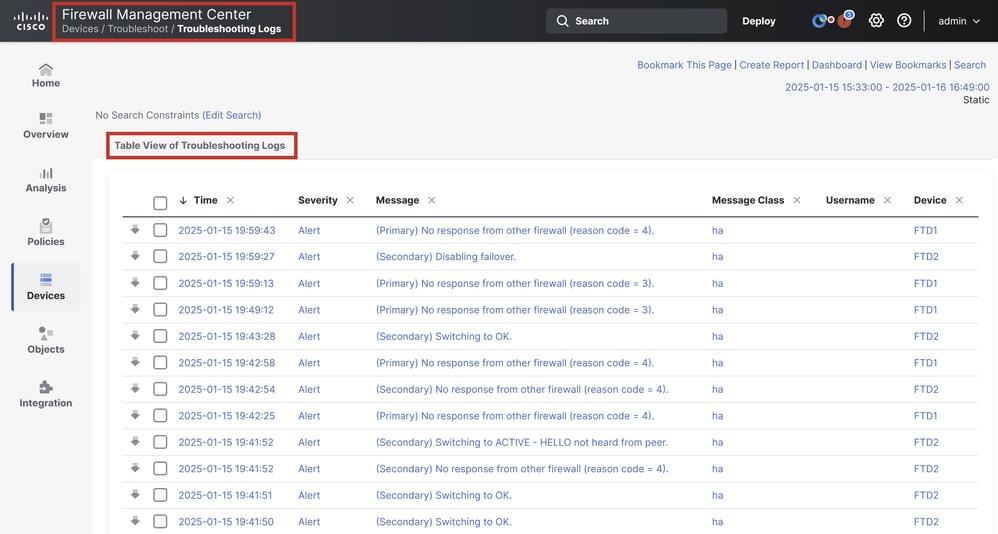The image size is (998, 534).
Task: Drill down arrow for 19:42:58 log row
Action: (x=135, y=362)
